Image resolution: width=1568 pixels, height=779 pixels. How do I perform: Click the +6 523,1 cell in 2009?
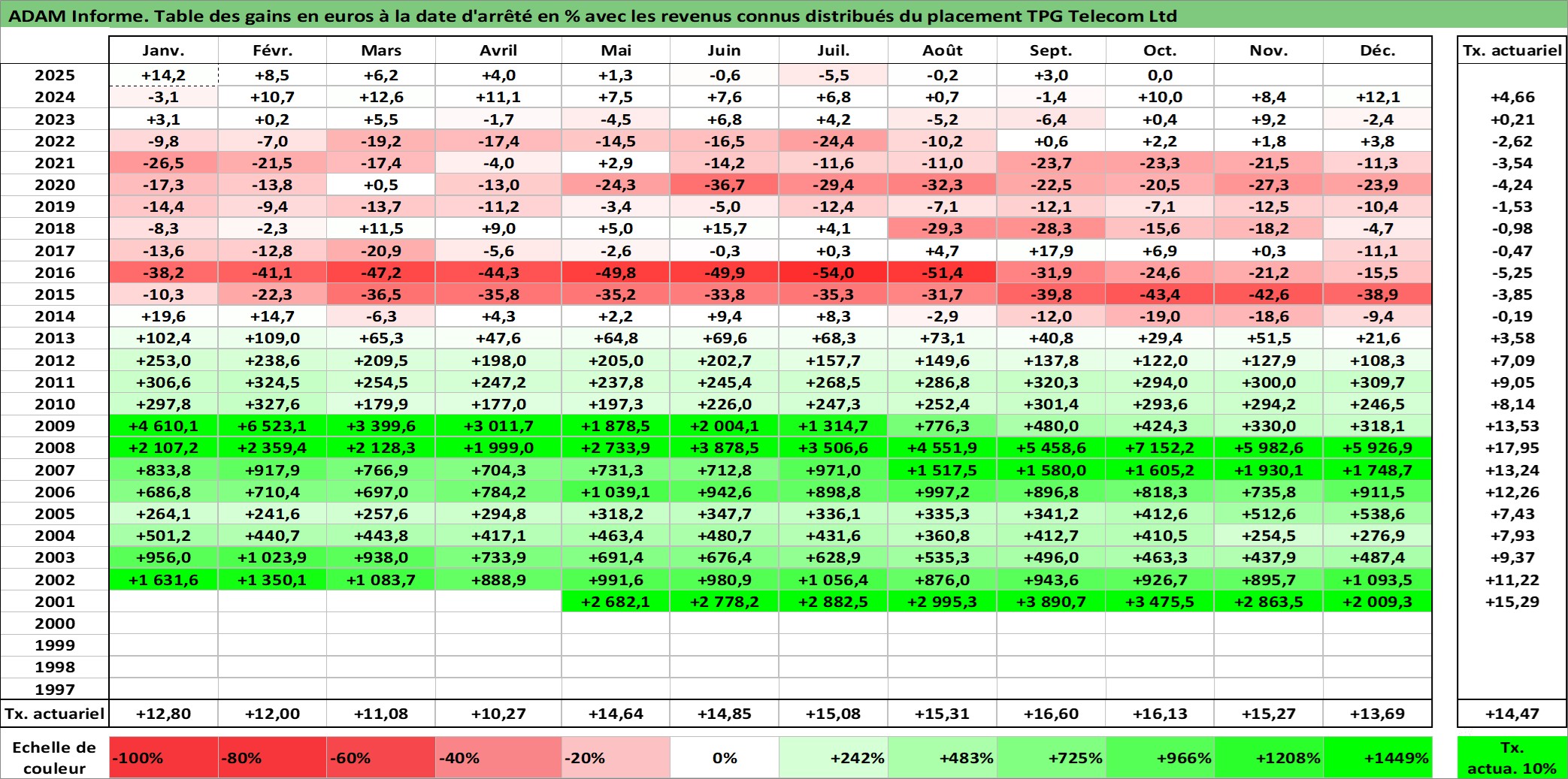tap(272, 426)
